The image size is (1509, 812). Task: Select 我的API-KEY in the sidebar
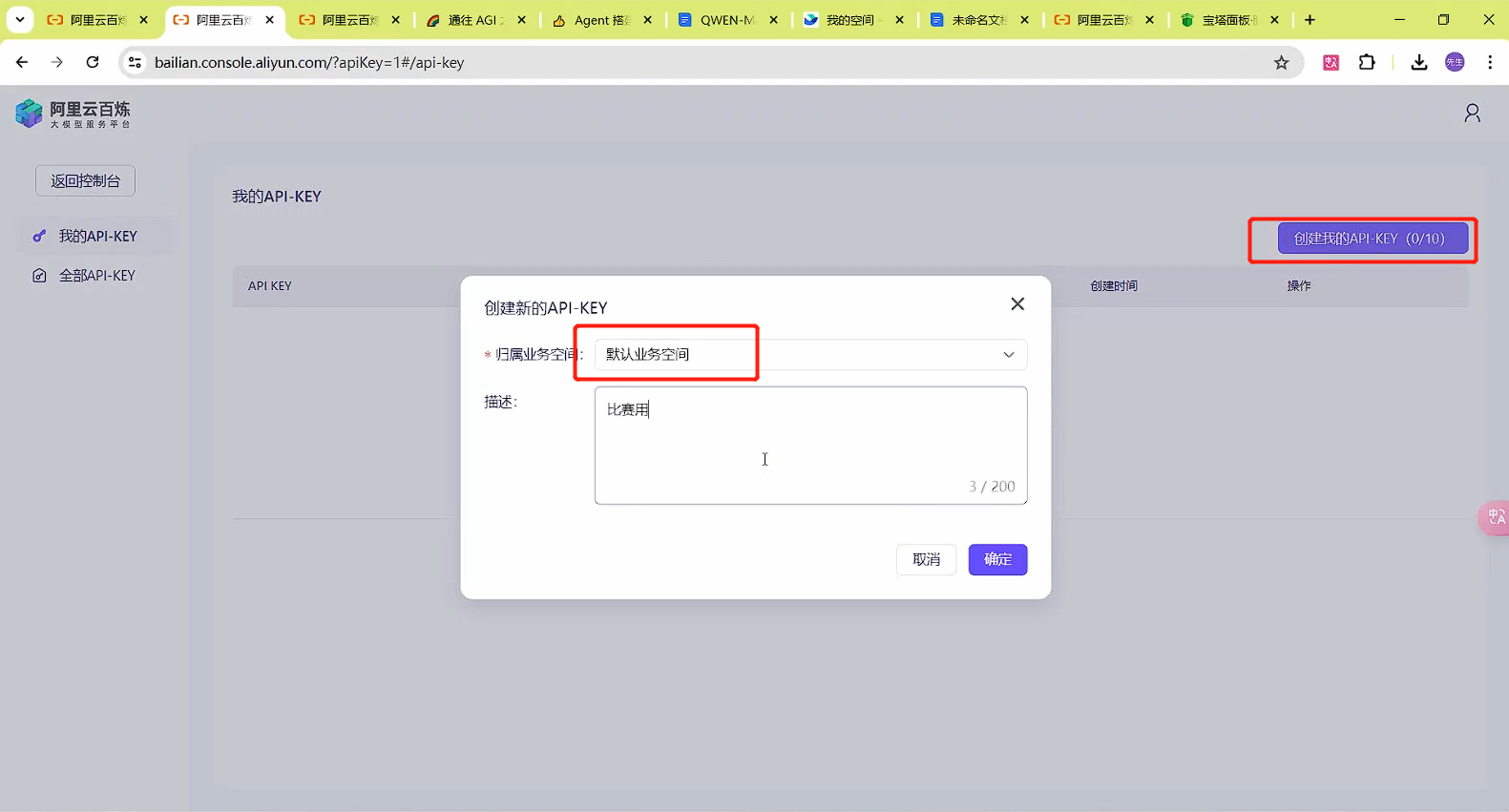pyautogui.click(x=94, y=236)
